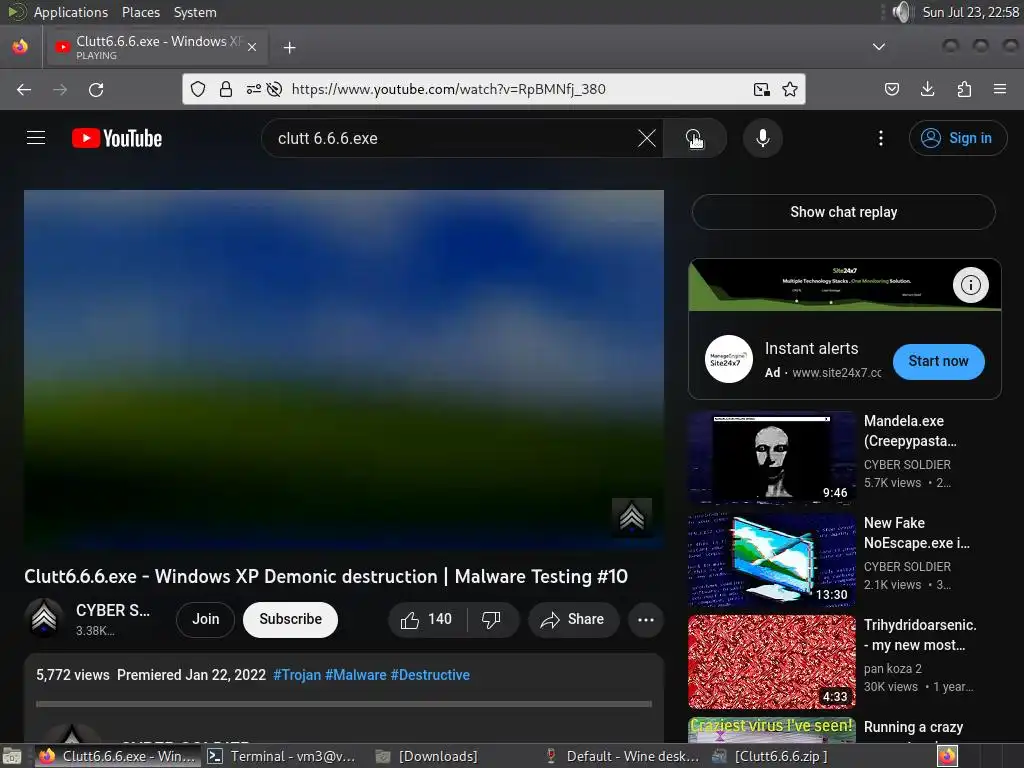The width and height of the screenshot is (1024, 768).
Task: Open Applications menu
Action: pyautogui.click(x=71, y=12)
